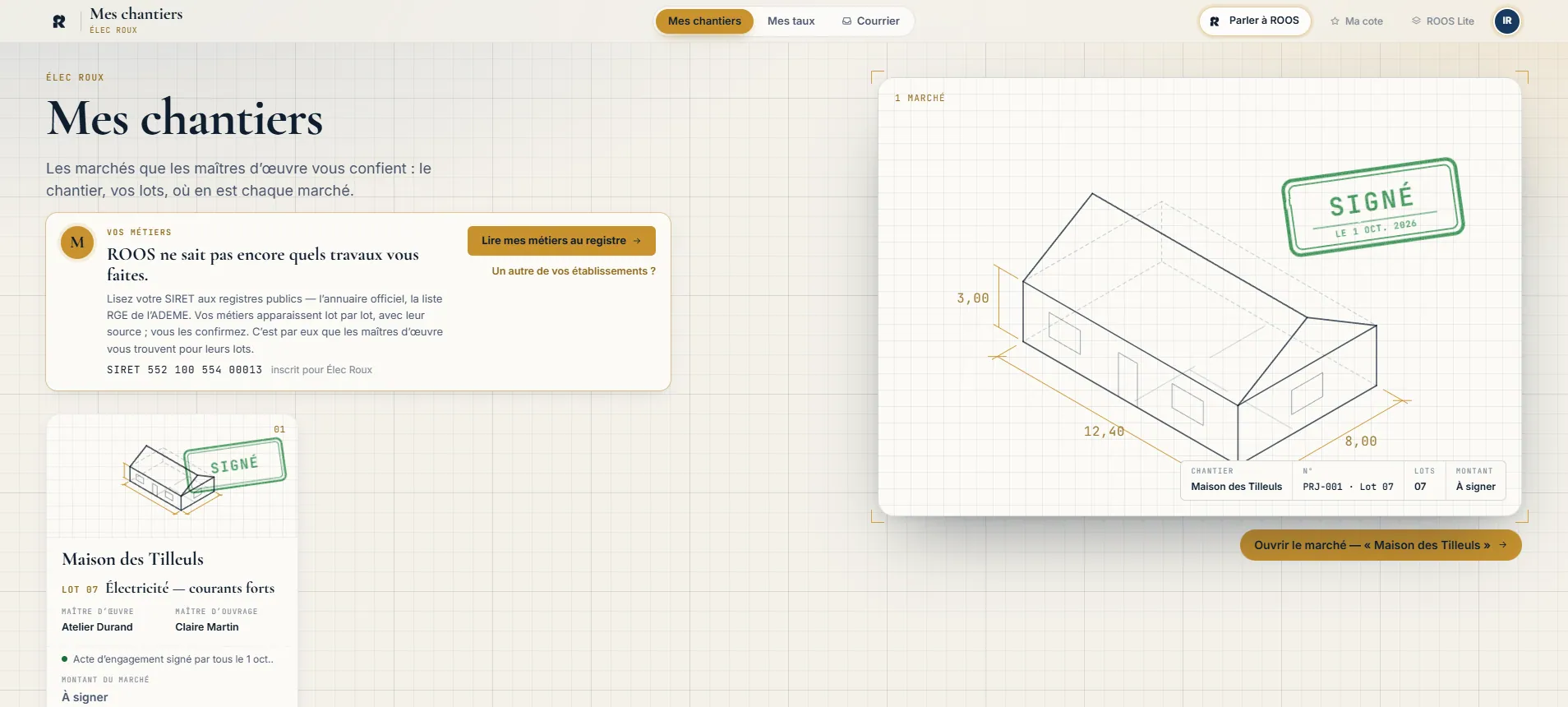Click the layers icon beside ROOS Lite

click(x=1416, y=21)
